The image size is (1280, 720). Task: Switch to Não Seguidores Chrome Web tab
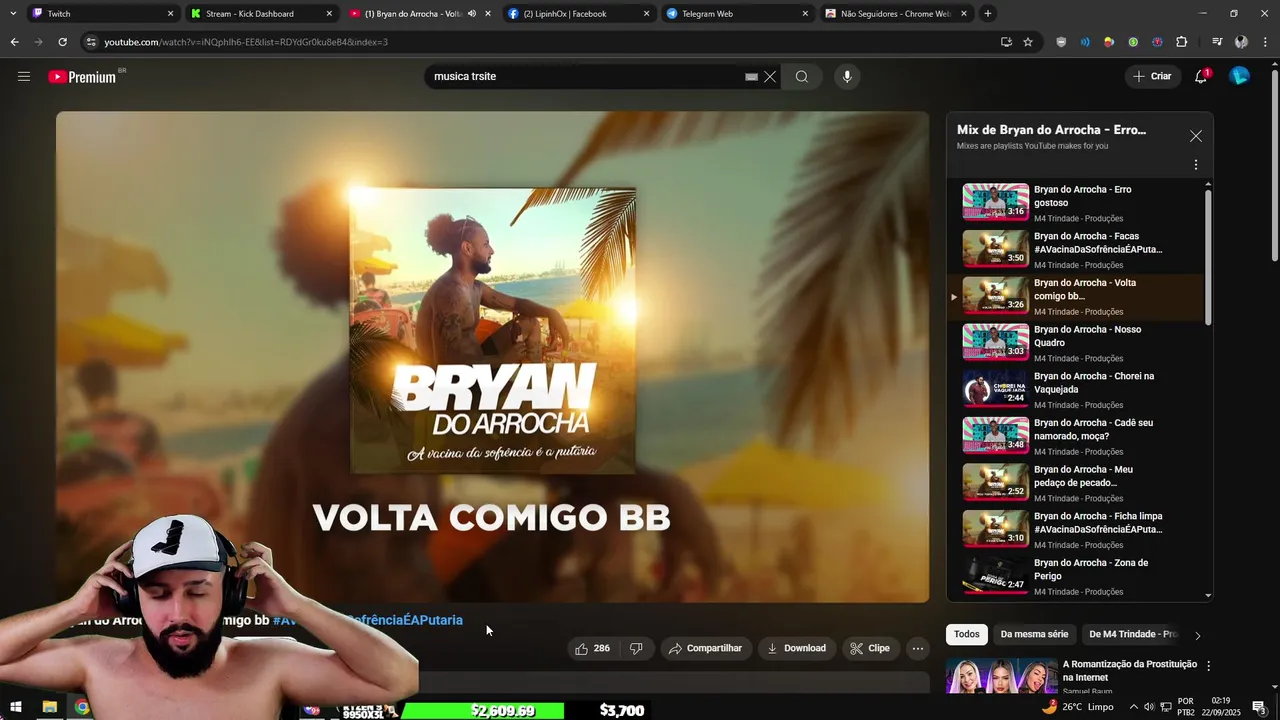896,14
